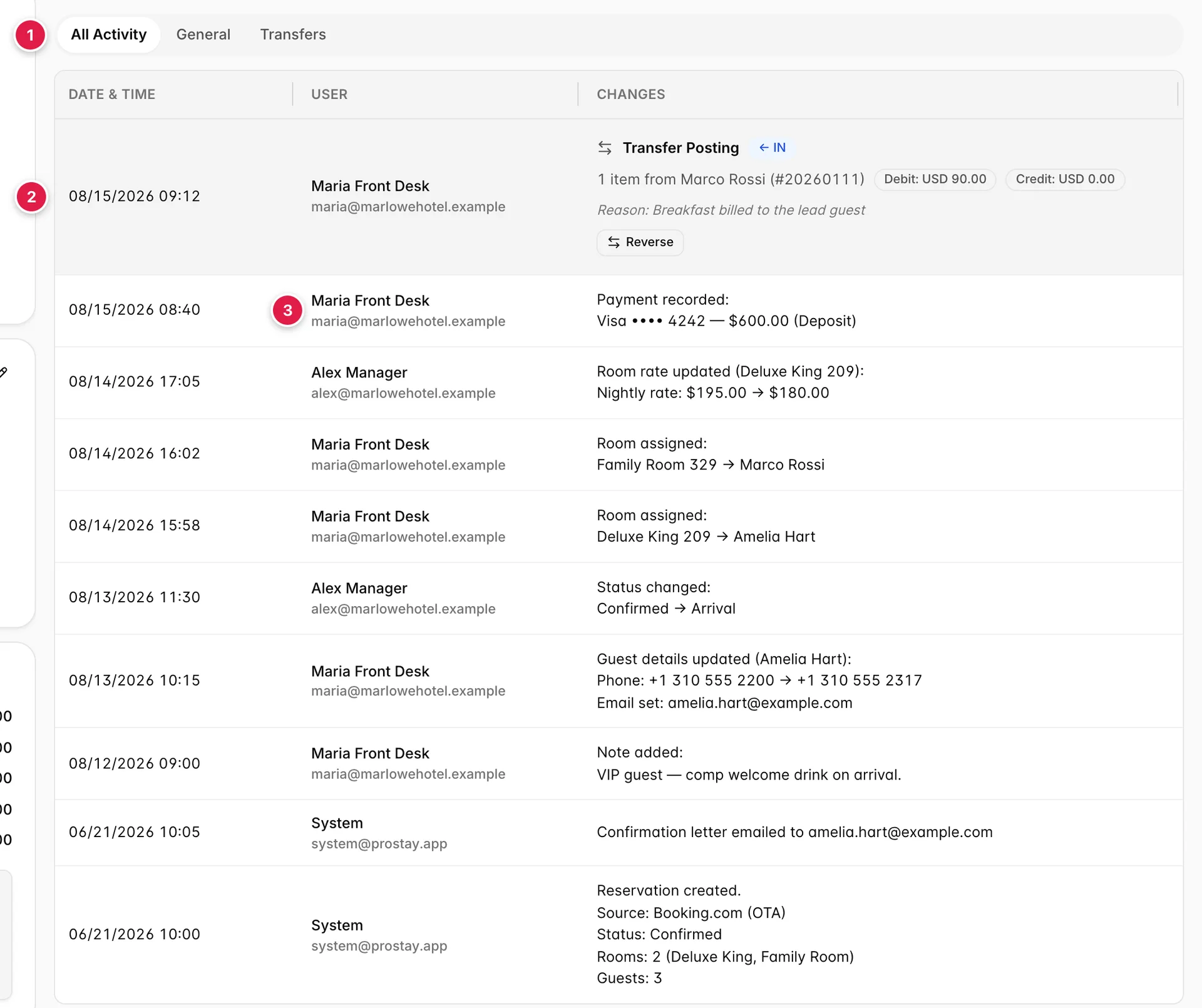1202x1008 pixels.
Task: Click 'Nightly rate: $195.00 → $180.00' text
Action: pos(712,393)
